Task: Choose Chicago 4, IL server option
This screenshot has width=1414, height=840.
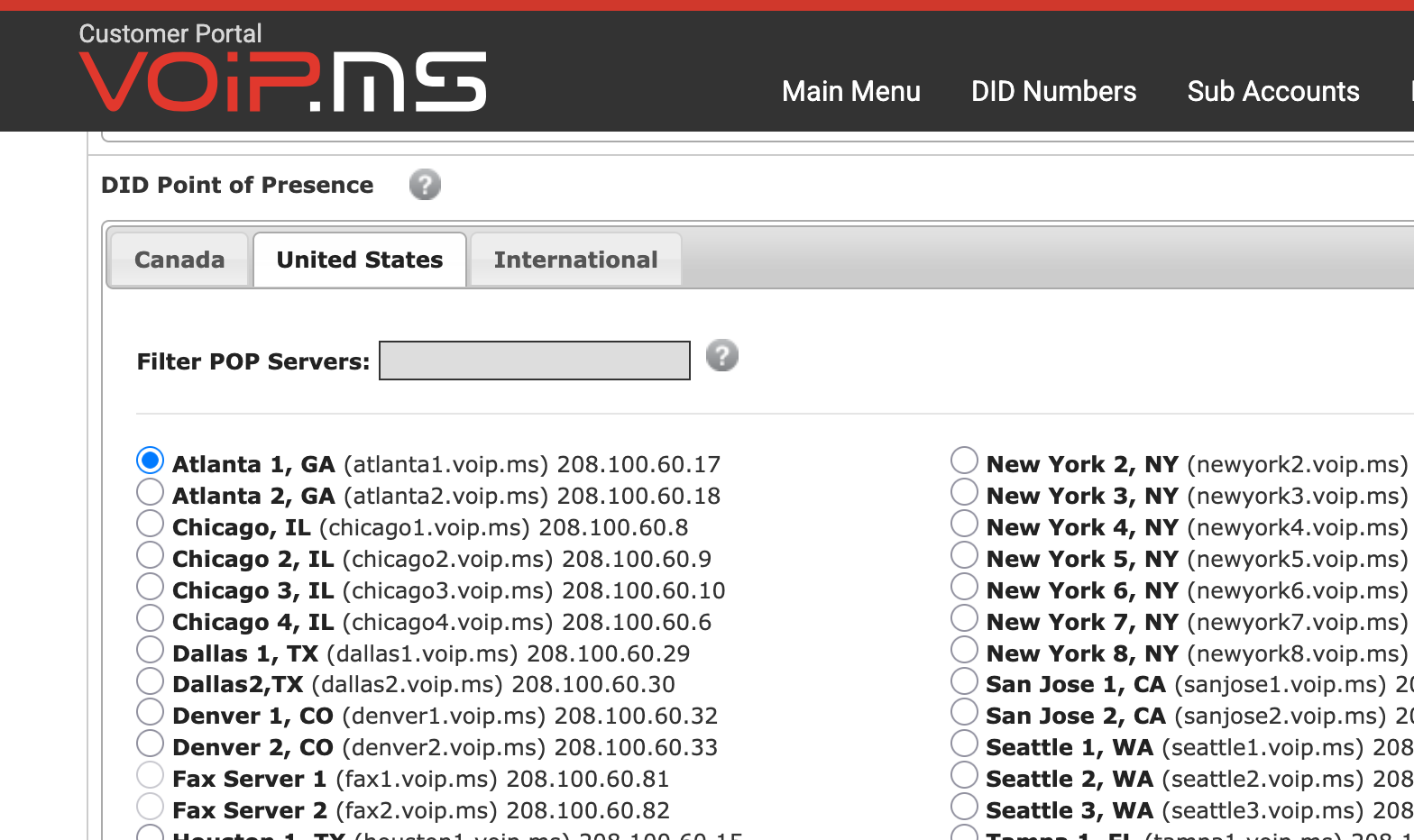Action: coord(150,618)
